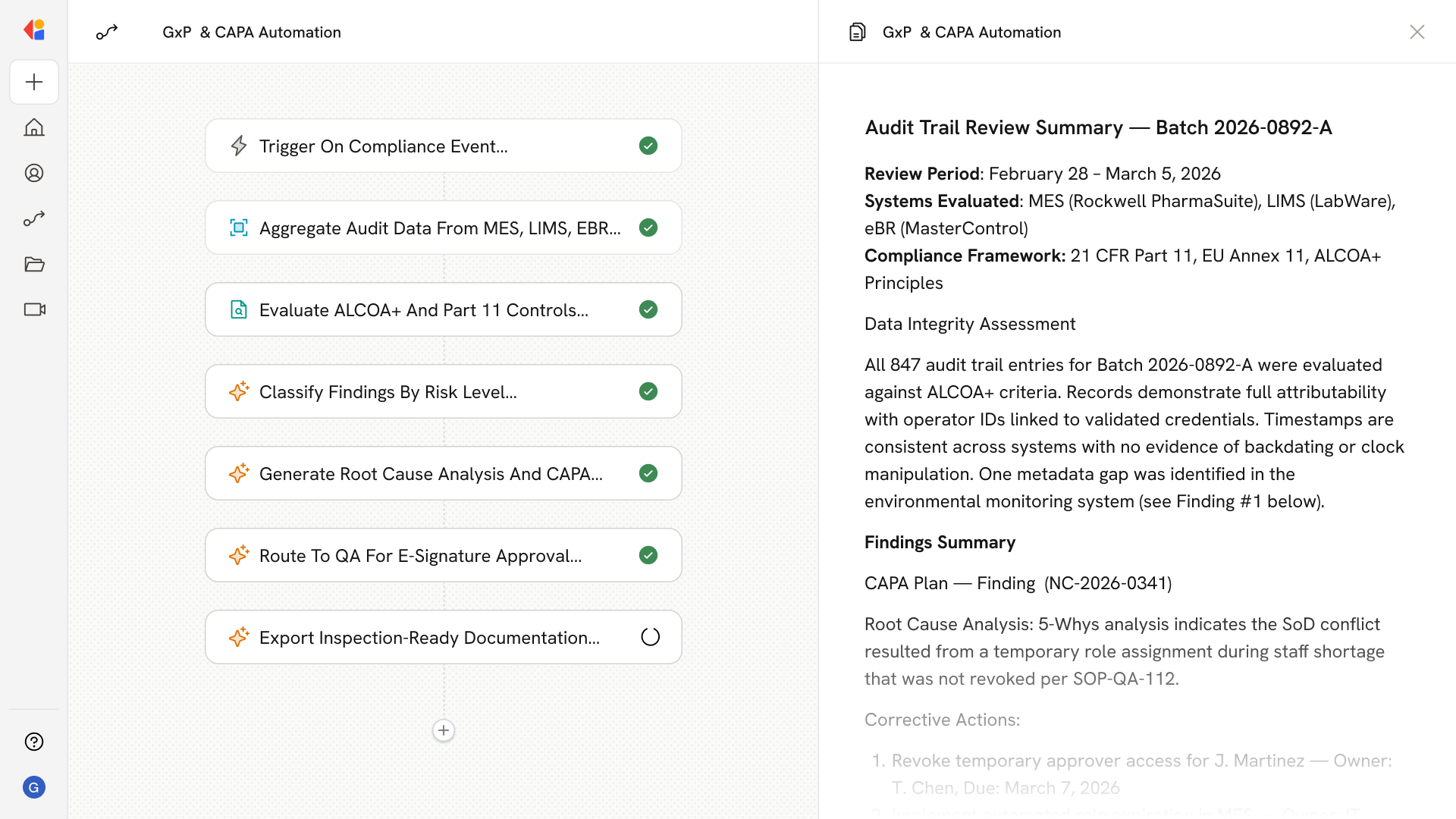Viewport: 1456px width, 819px height.
Task: Expand the Aggregate Audit Data step
Action: [x=440, y=228]
